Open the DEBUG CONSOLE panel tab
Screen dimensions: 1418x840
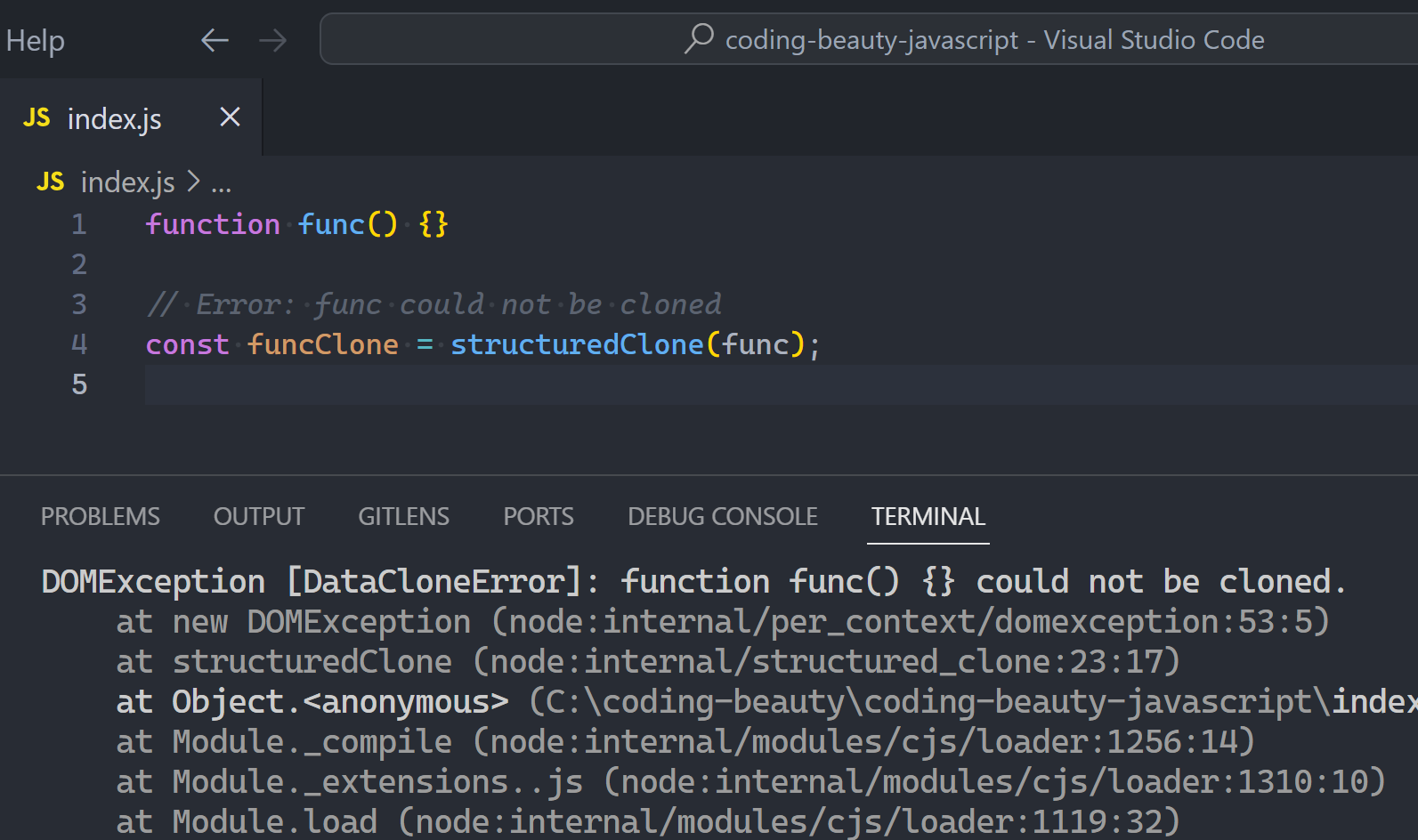pyautogui.click(x=723, y=516)
